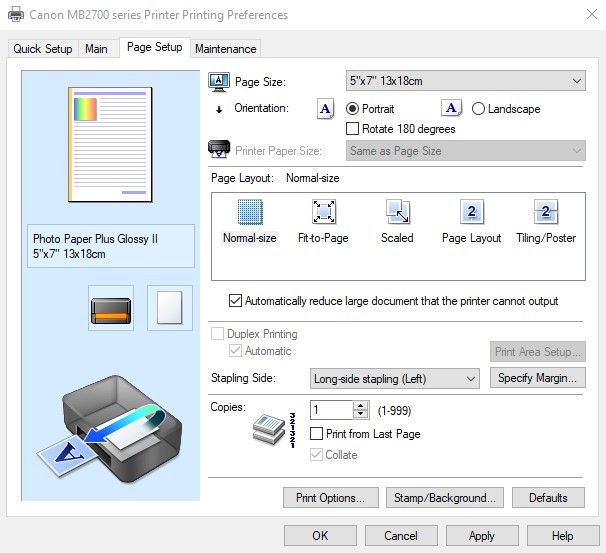Image resolution: width=606 pixels, height=553 pixels.
Task: Toggle Print from Last Page checkbox
Action: click(x=317, y=434)
